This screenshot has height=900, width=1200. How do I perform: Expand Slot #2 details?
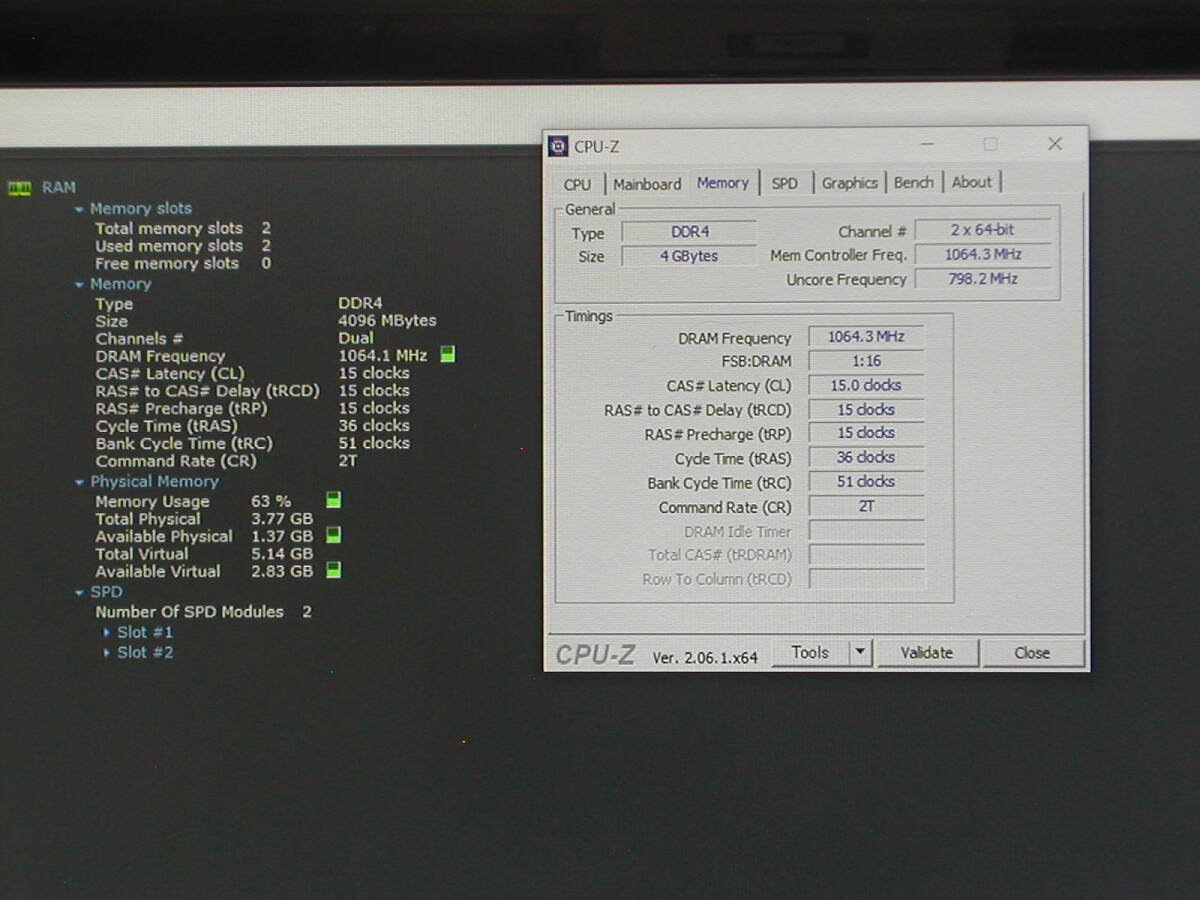[x=108, y=652]
